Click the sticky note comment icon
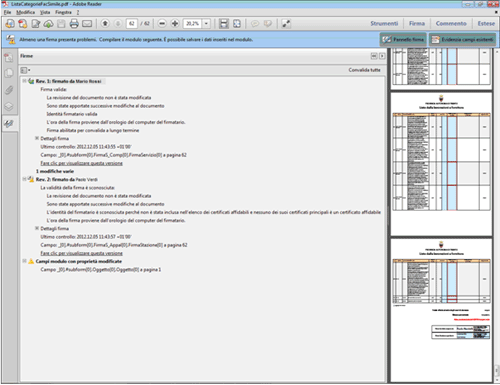This screenshot has width=500, height=385. pyautogui.click(x=255, y=24)
